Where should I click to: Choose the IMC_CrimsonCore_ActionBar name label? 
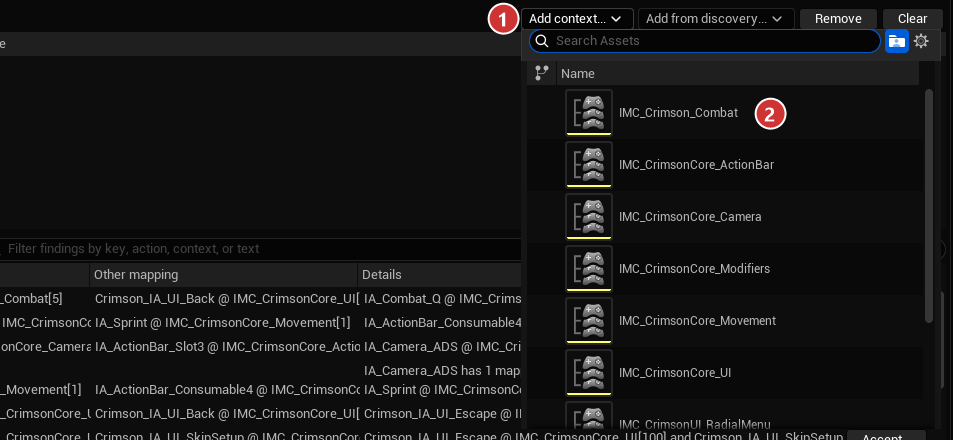point(696,165)
